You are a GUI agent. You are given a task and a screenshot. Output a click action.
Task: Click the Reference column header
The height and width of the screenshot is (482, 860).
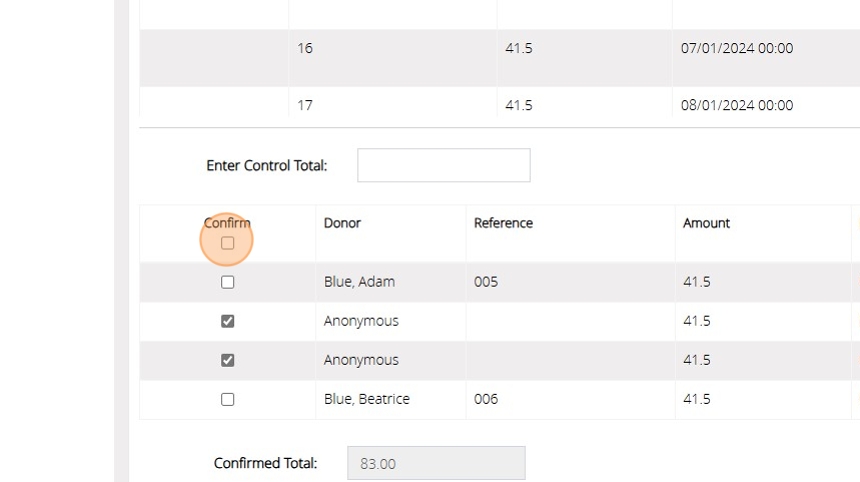point(503,223)
